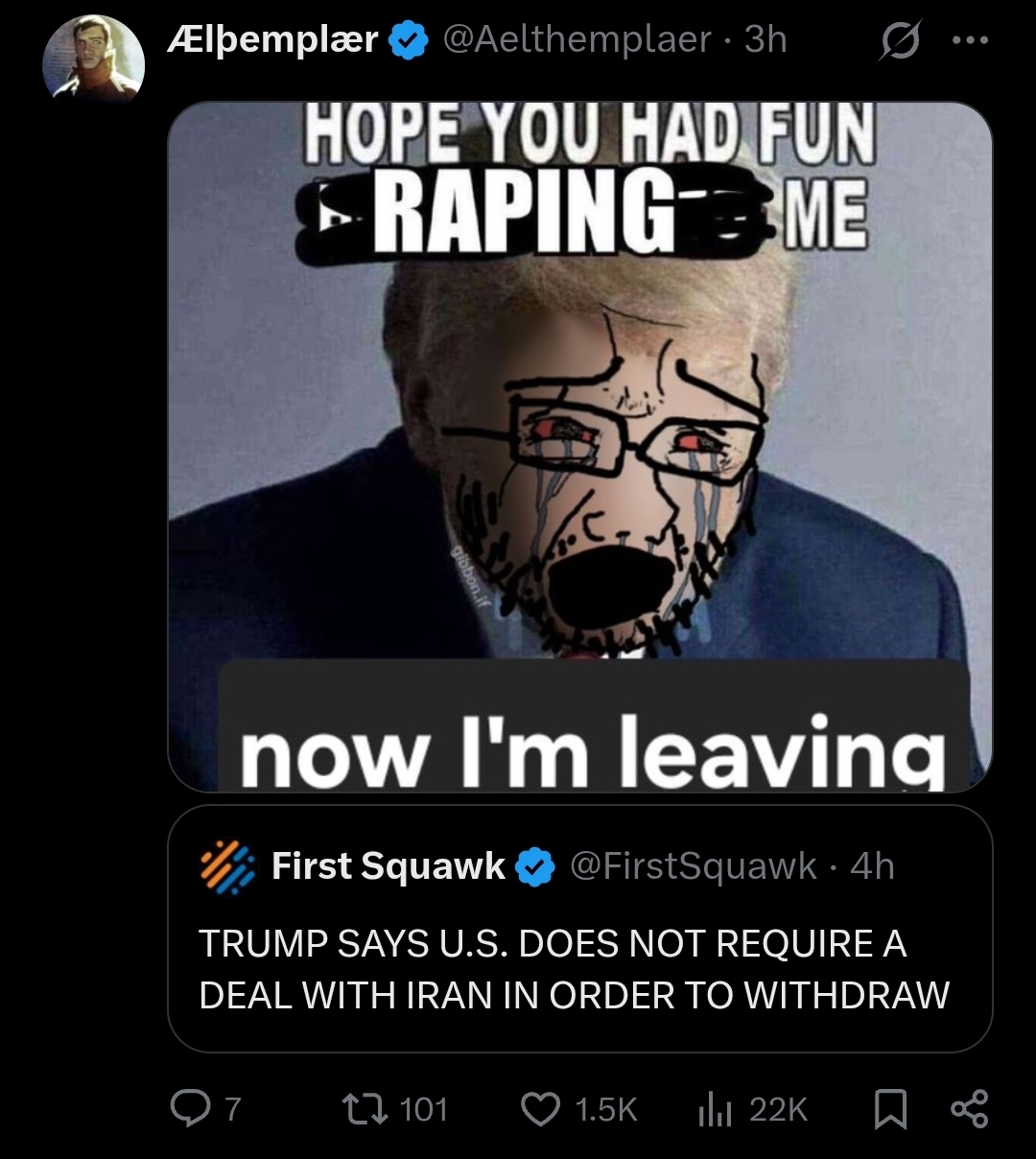This screenshot has width=1036, height=1159.
Task: Tap the repost arrows icon
Action: pyautogui.click(x=364, y=1109)
